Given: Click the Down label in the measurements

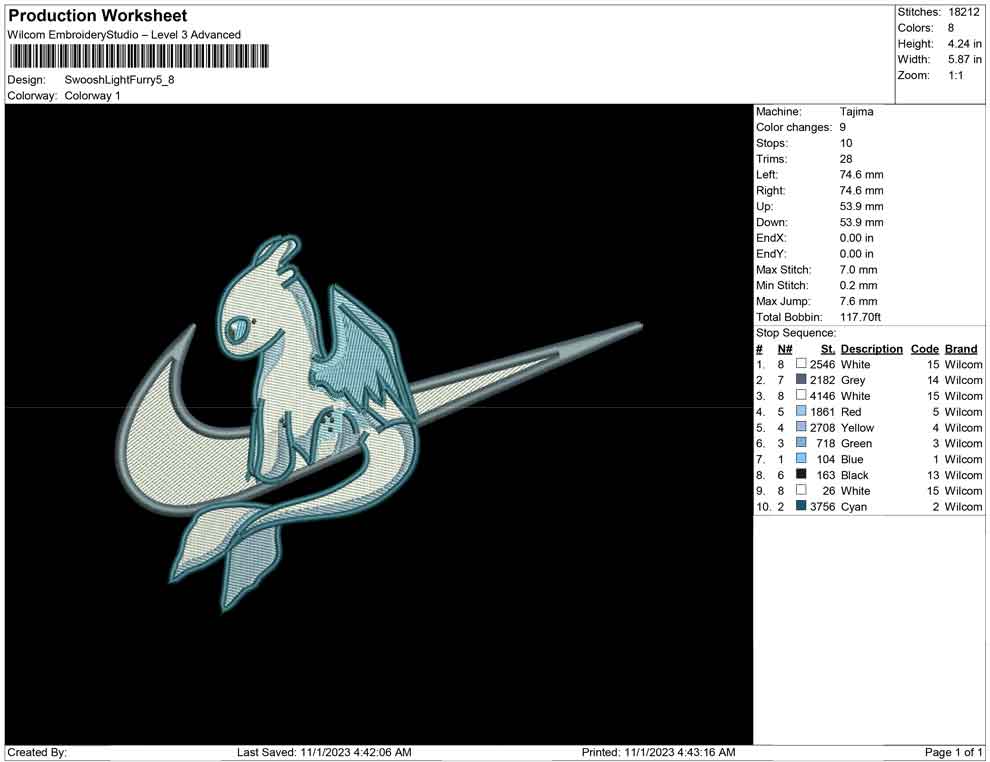Looking at the screenshot, I should point(772,222).
